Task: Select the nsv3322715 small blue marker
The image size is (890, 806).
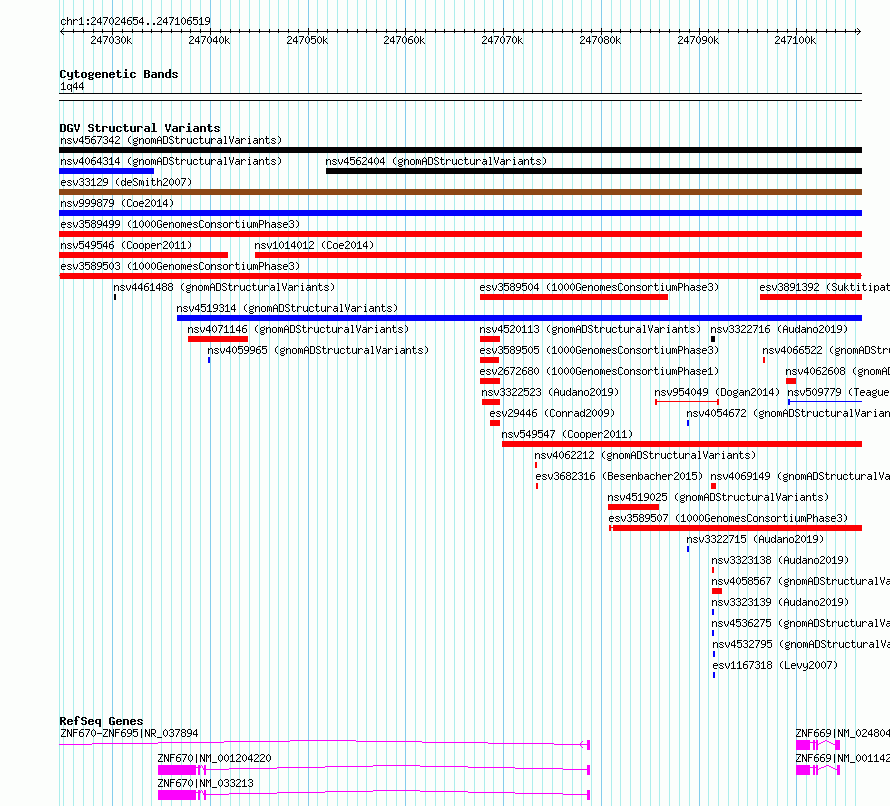Action: 688,549
